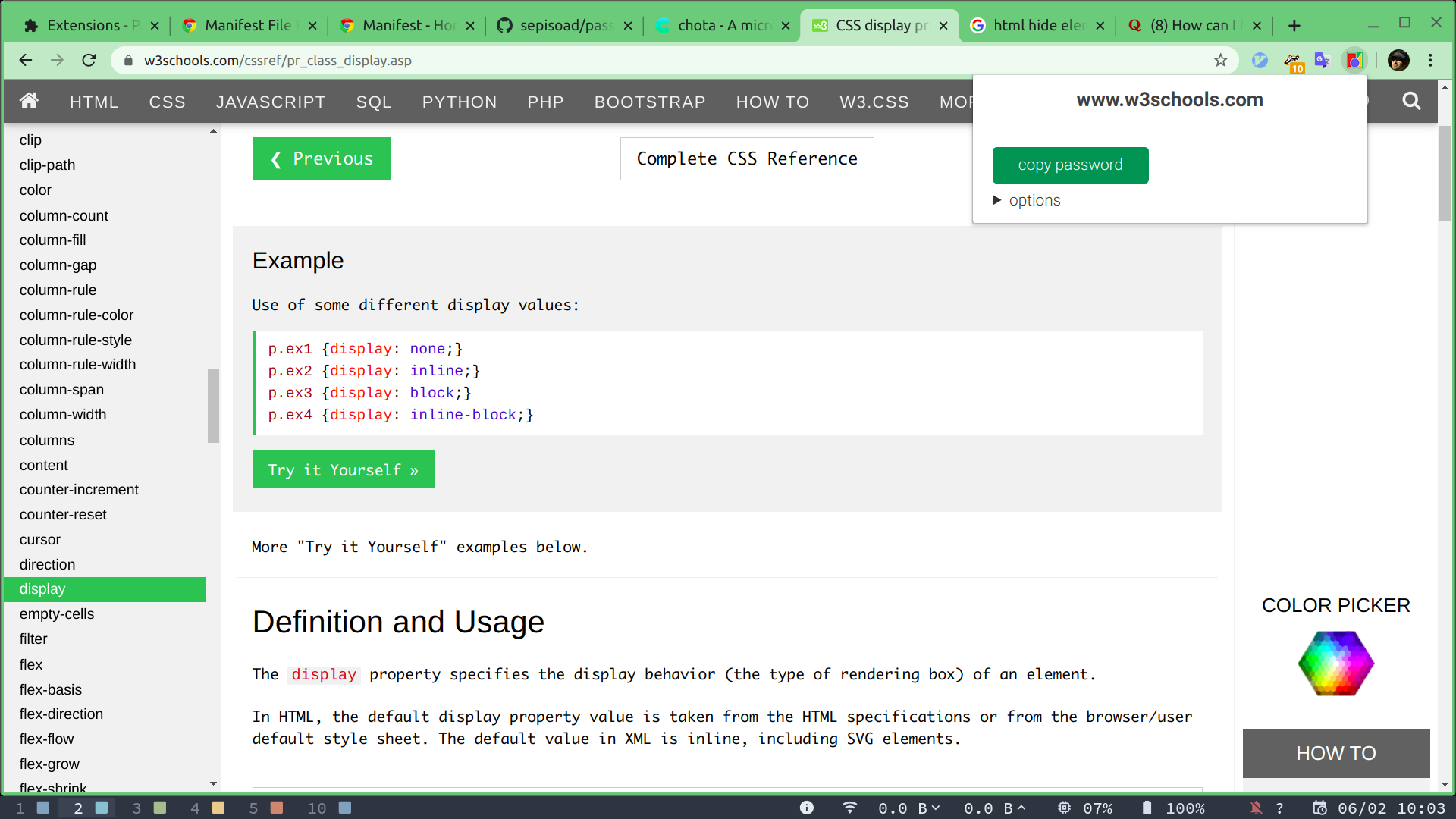
Task: Open the Google Translate extension icon
Action: 1323,61
